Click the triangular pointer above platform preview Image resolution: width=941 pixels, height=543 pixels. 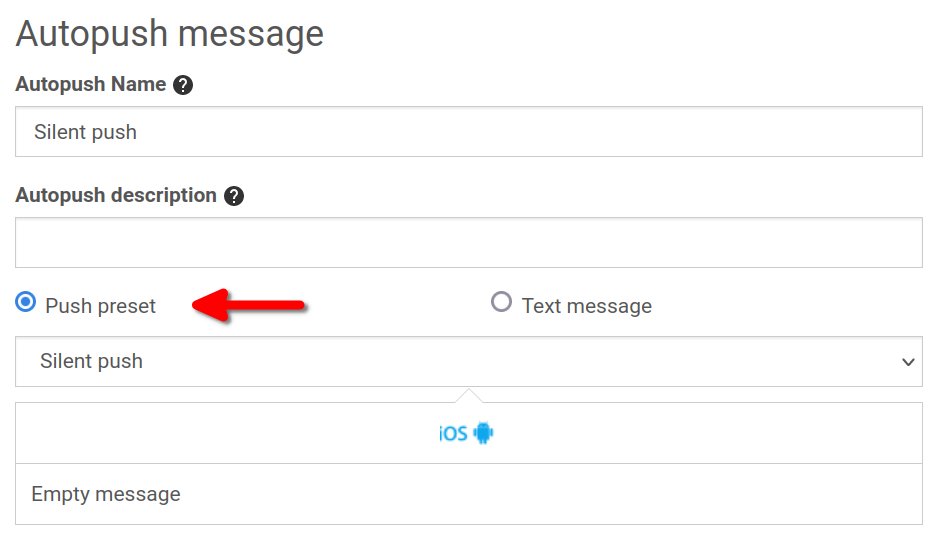[x=469, y=396]
